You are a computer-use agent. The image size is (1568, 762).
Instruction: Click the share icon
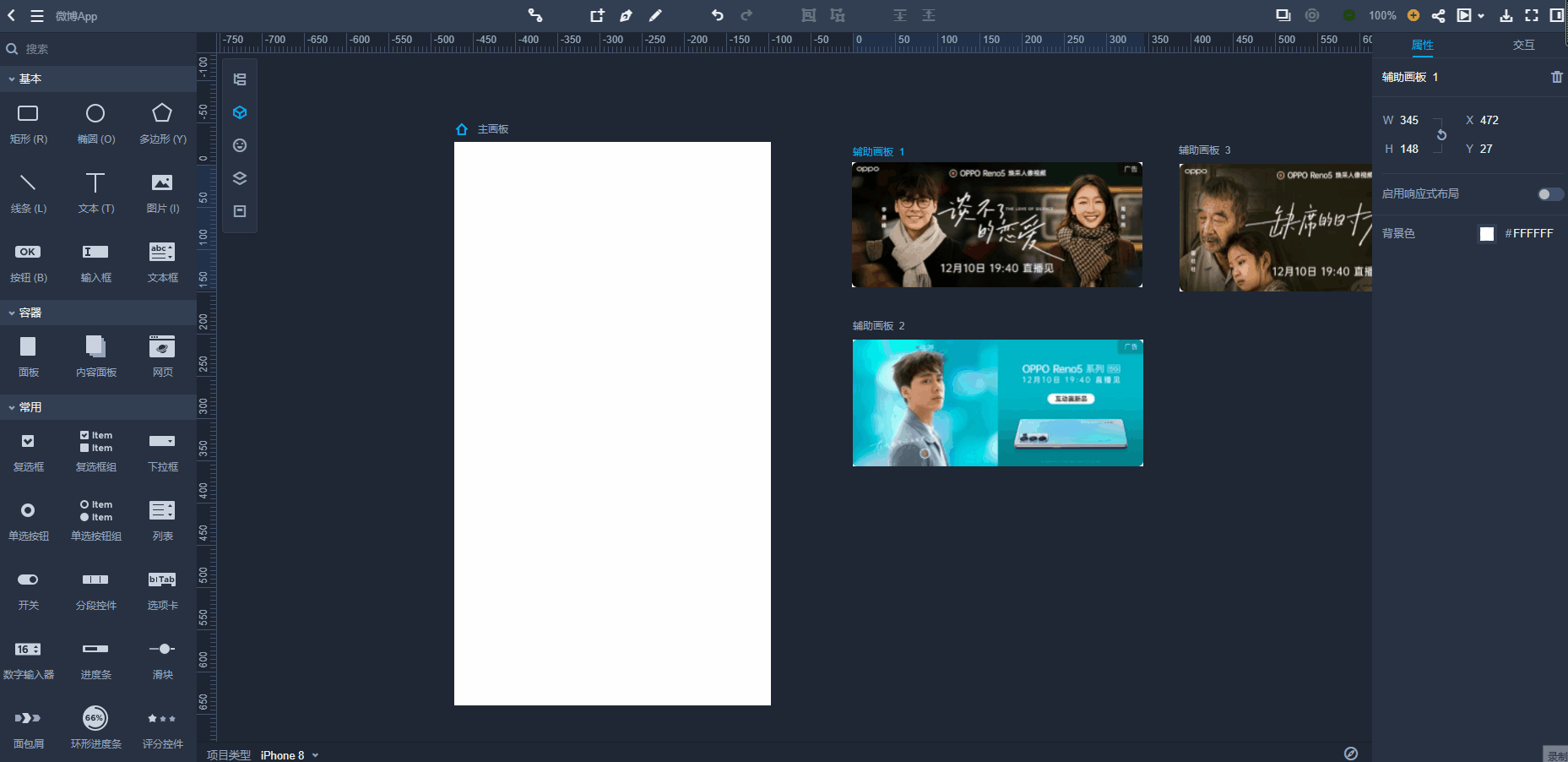[1439, 15]
